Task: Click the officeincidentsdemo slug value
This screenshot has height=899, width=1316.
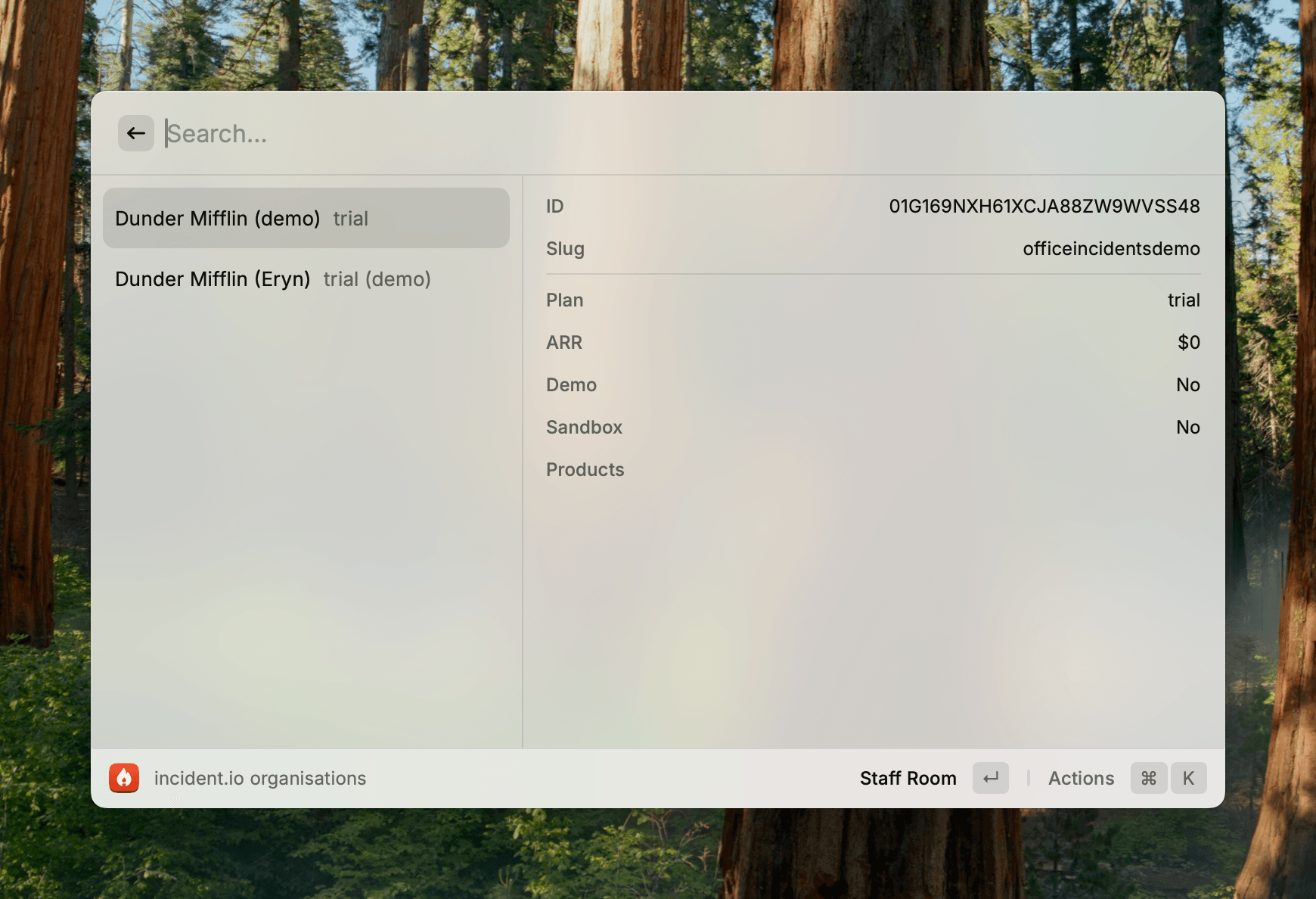Action: [x=1111, y=248]
